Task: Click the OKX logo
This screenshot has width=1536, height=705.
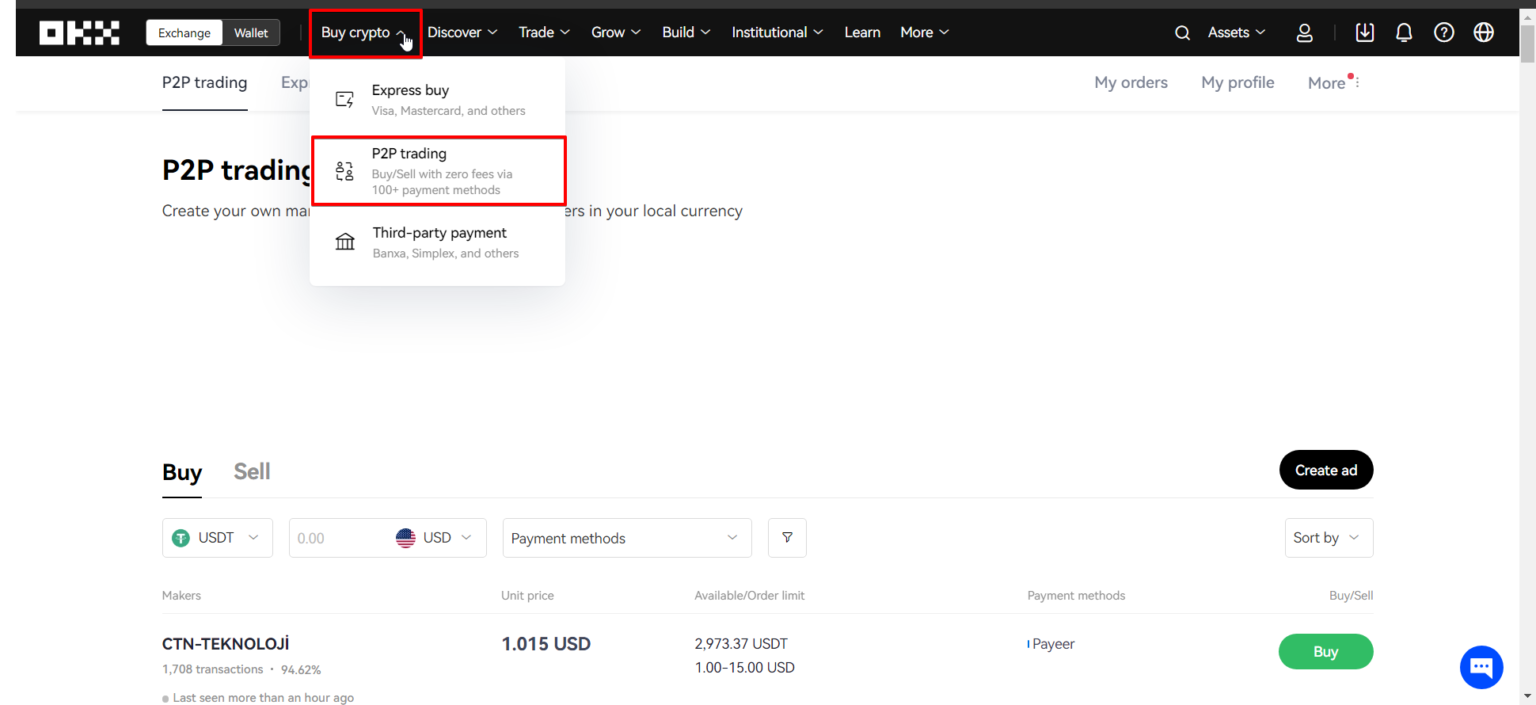Action: (79, 32)
